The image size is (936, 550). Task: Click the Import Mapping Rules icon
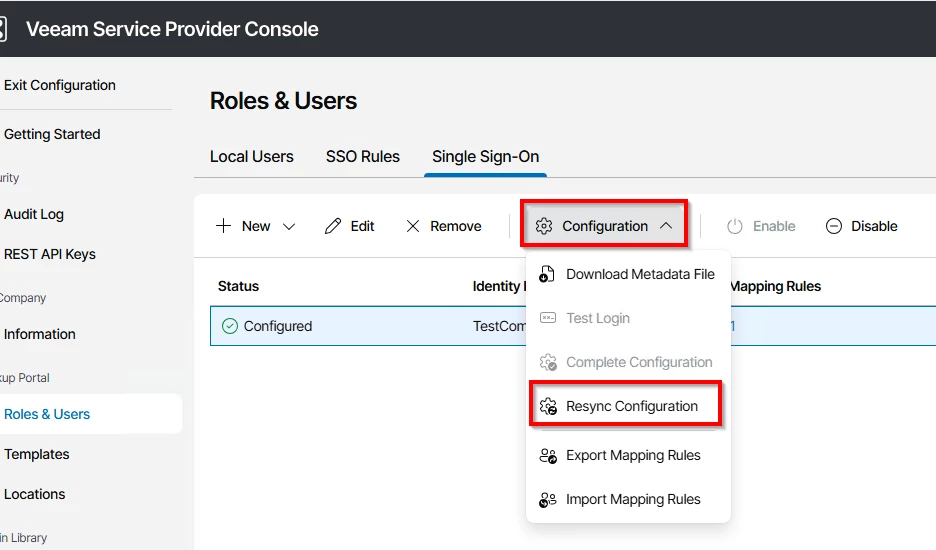click(x=547, y=499)
